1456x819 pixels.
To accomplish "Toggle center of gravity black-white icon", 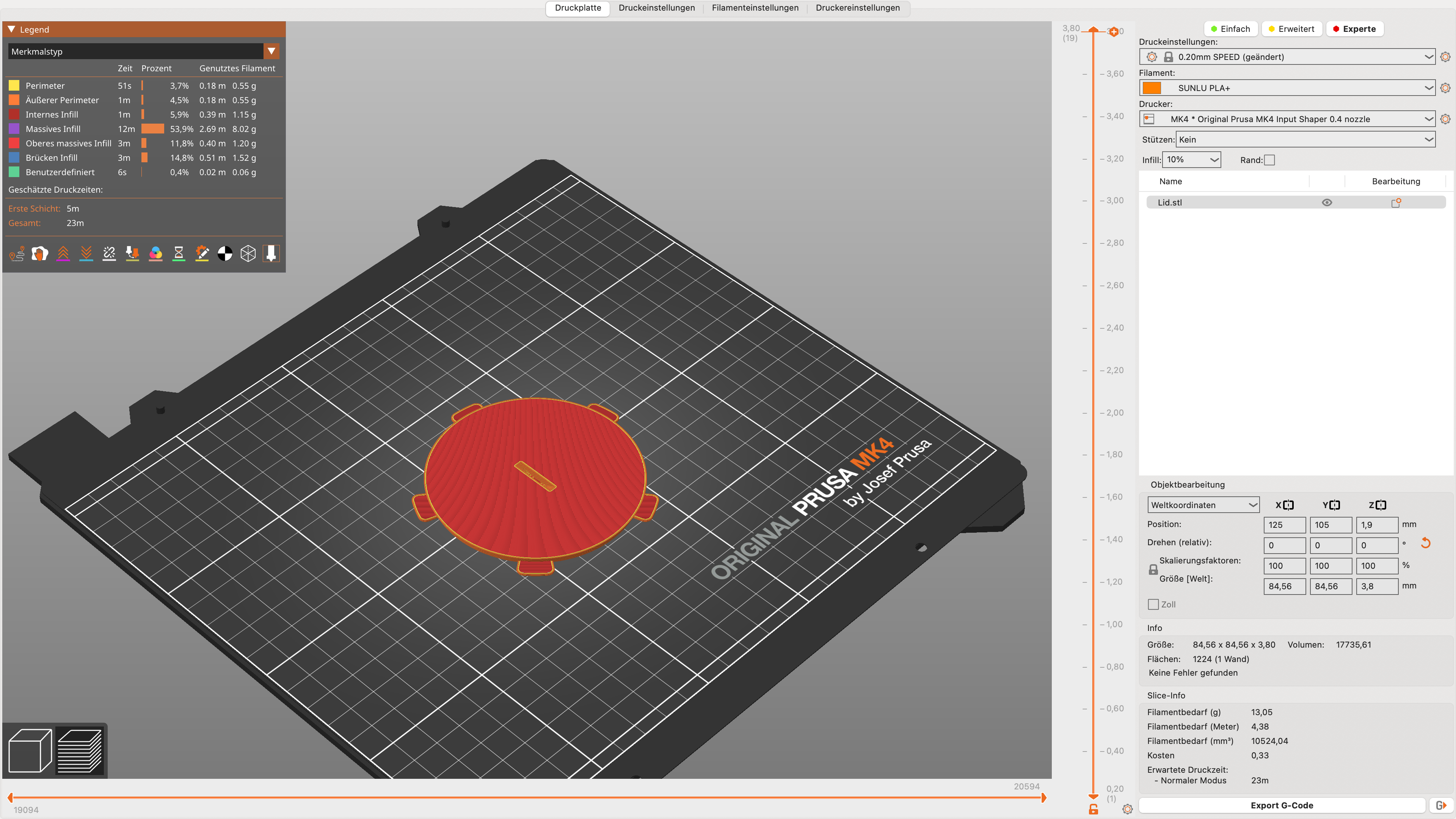I will pyautogui.click(x=225, y=254).
